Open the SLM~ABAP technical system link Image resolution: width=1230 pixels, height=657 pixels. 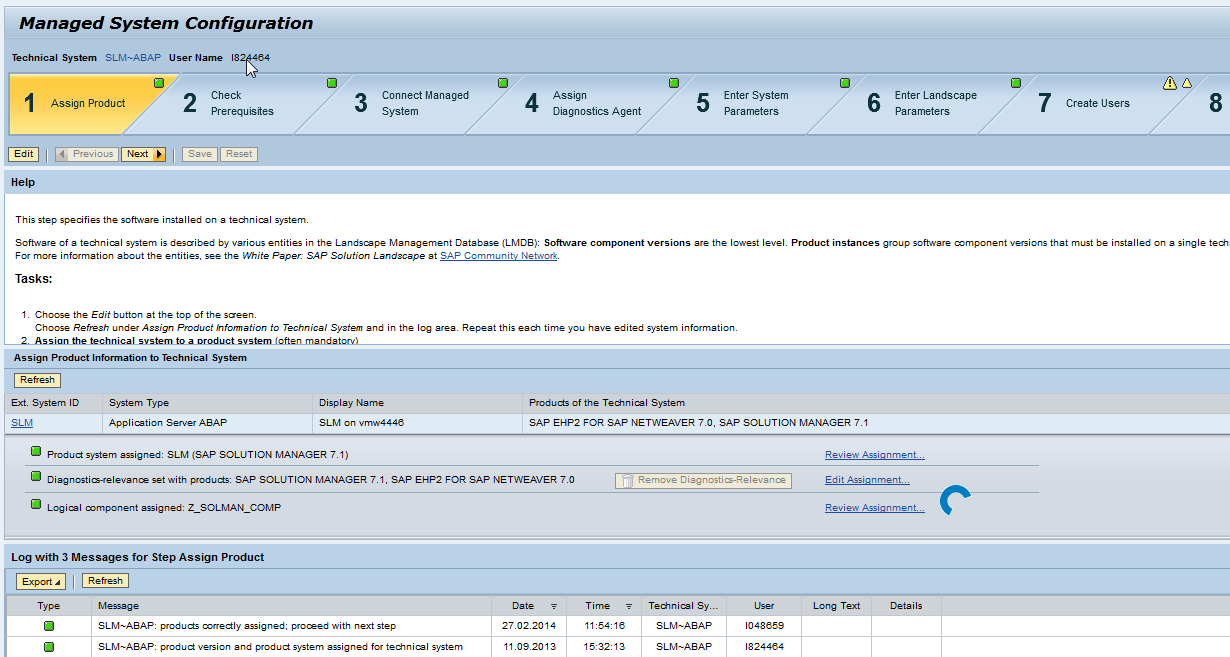(x=133, y=58)
